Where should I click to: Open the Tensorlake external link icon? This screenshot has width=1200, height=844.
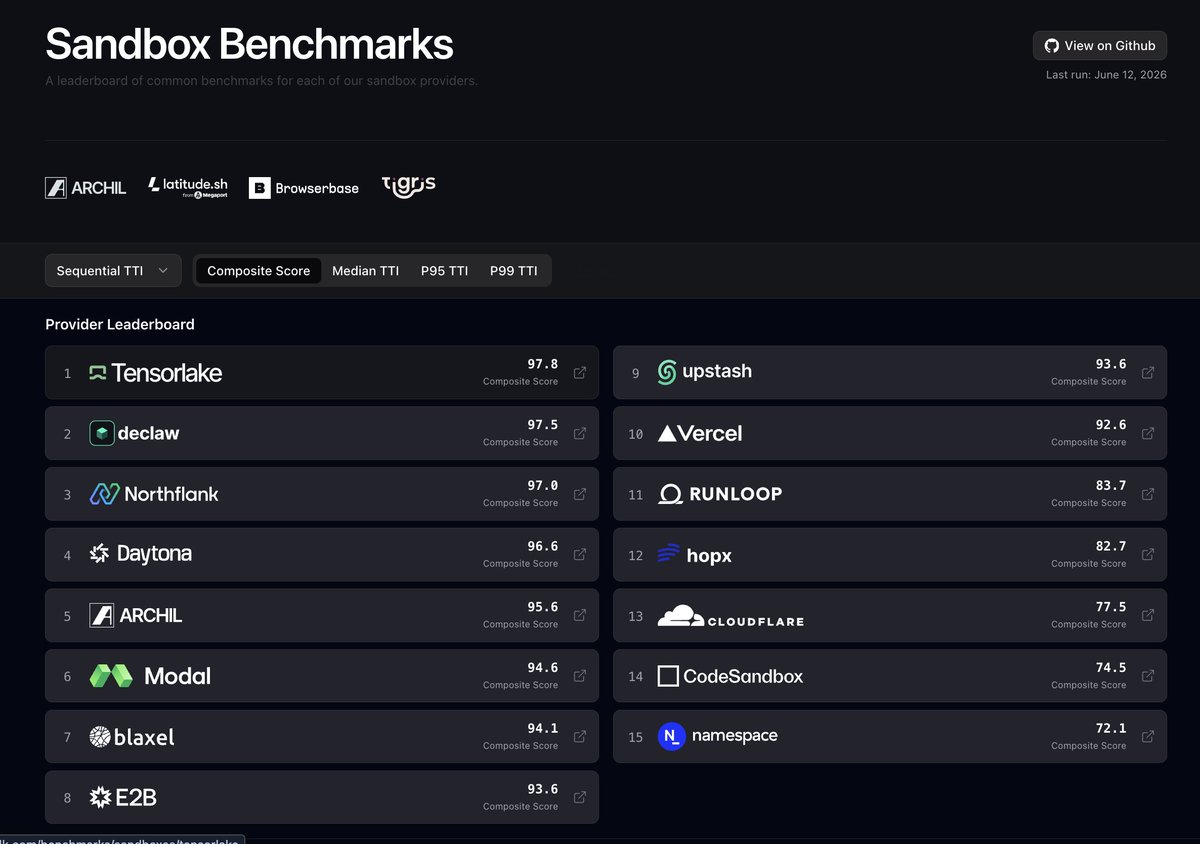click(580, 373)
